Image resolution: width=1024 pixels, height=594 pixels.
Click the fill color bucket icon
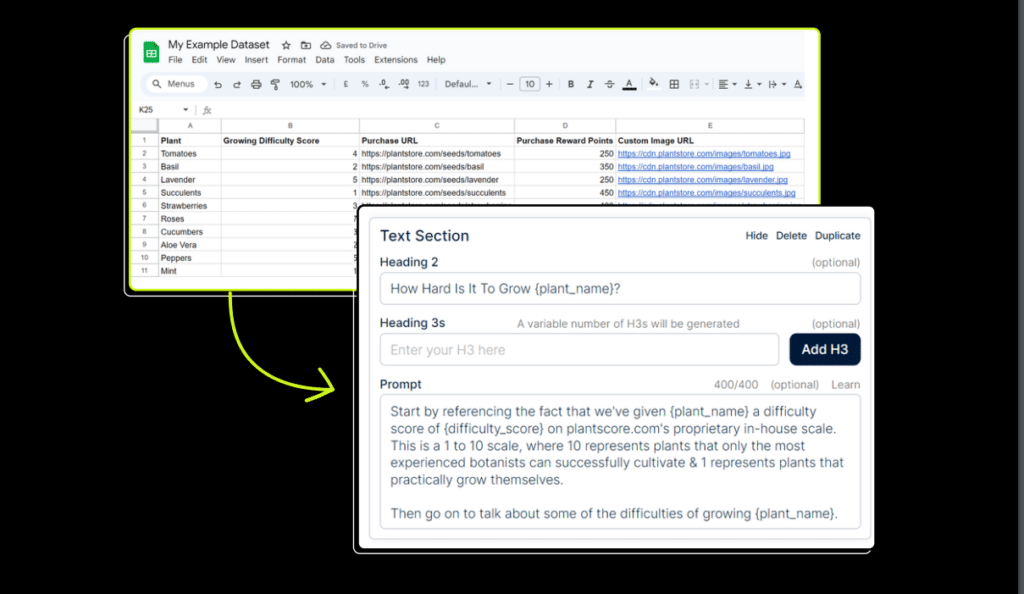(x=653, y=85)
